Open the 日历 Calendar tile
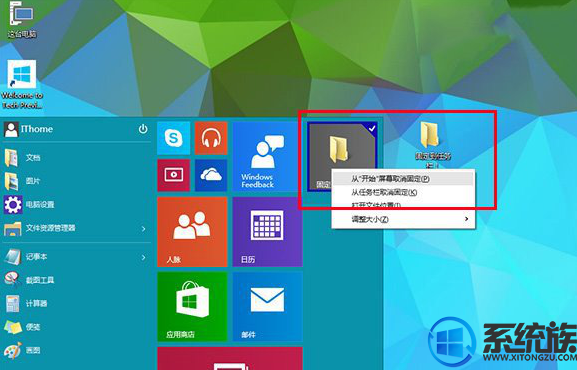 point(268,232)
